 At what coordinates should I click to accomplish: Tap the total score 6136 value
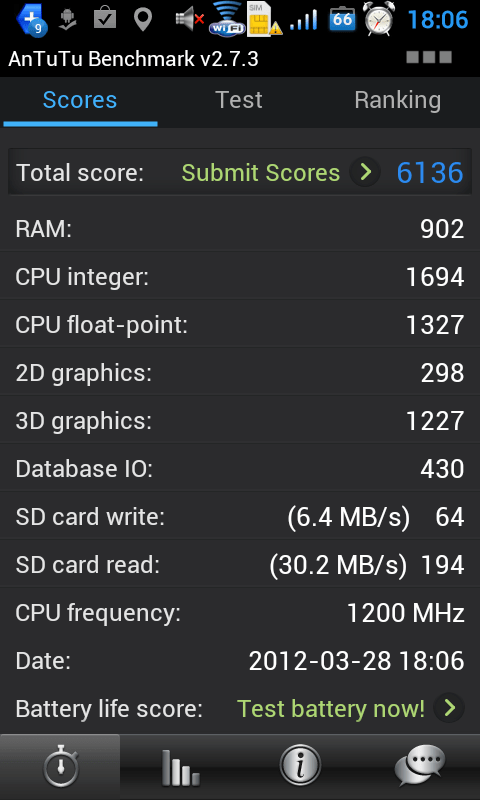(430, 173)
